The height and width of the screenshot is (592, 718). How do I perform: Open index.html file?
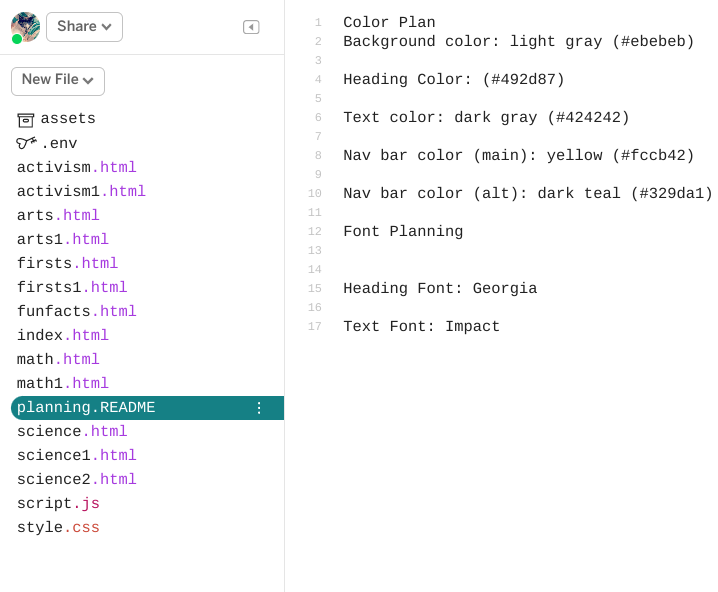[63, 335]
